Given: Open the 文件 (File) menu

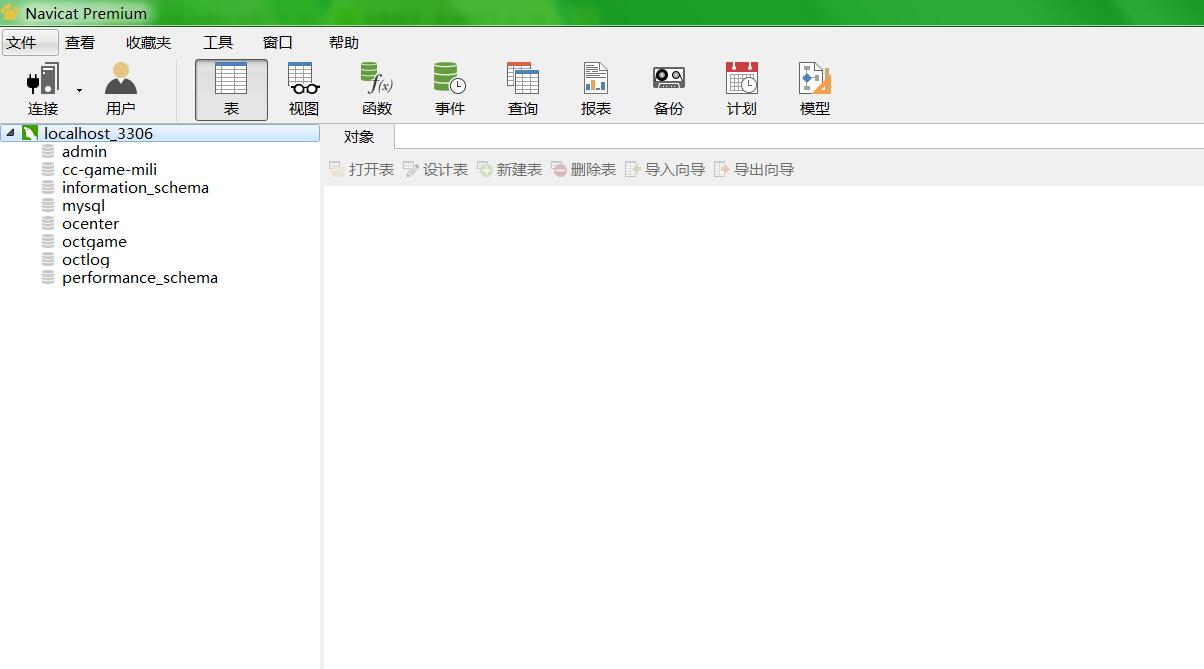Looking at the screenshot, I should click(x=21, y=42).
